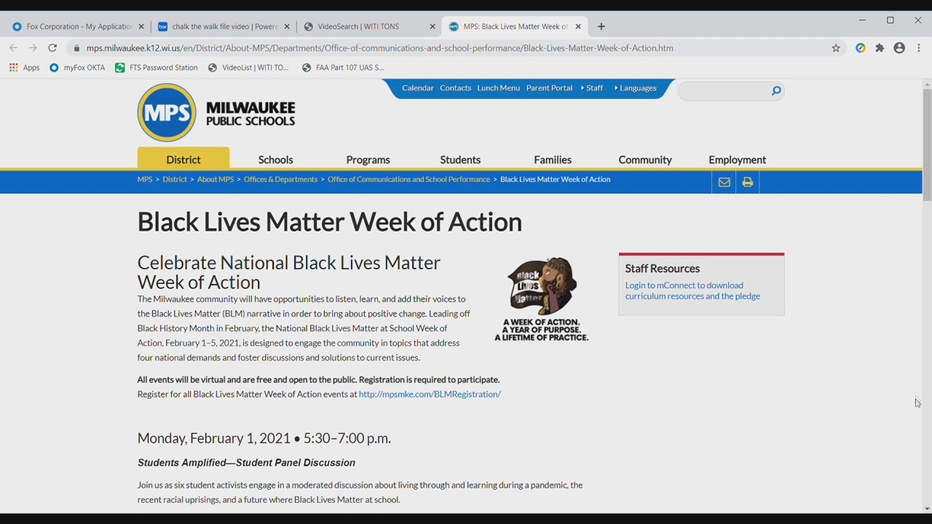Click the MPS circular logo
932x524 pixels.
tap(166, 112)
